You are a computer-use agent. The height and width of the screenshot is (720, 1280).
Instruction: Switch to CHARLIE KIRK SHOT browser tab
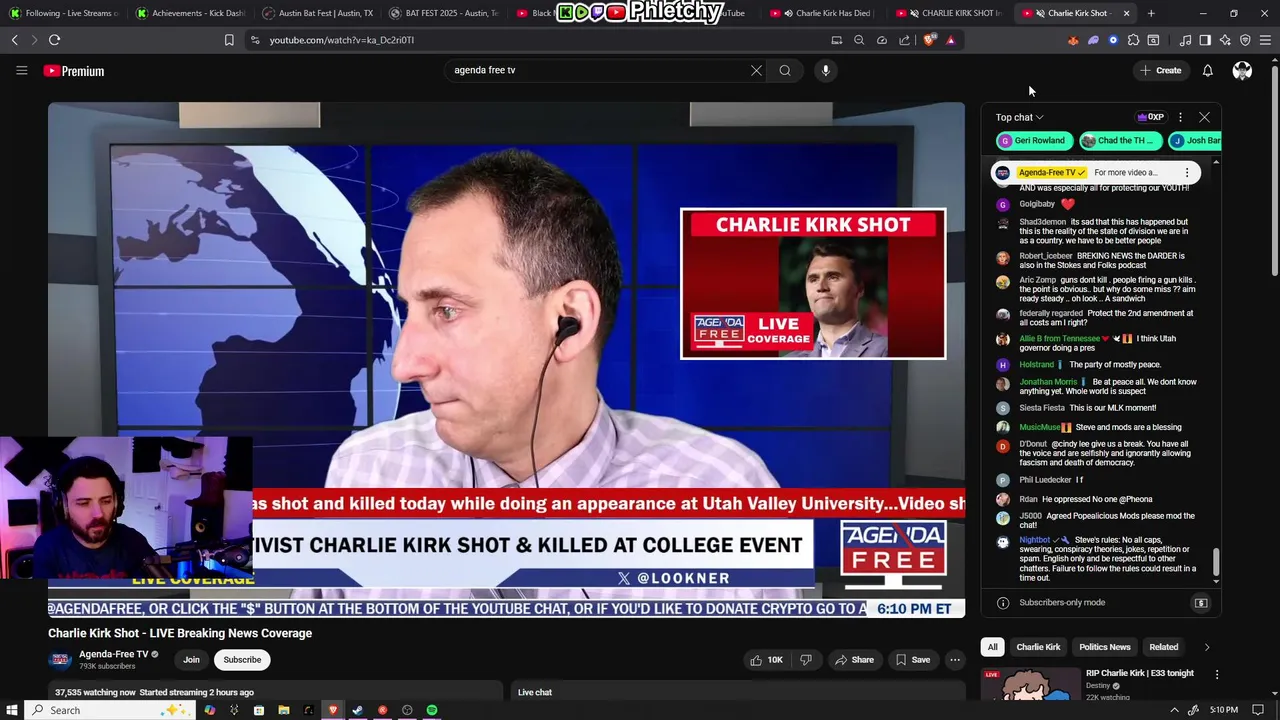click(950, 13)
